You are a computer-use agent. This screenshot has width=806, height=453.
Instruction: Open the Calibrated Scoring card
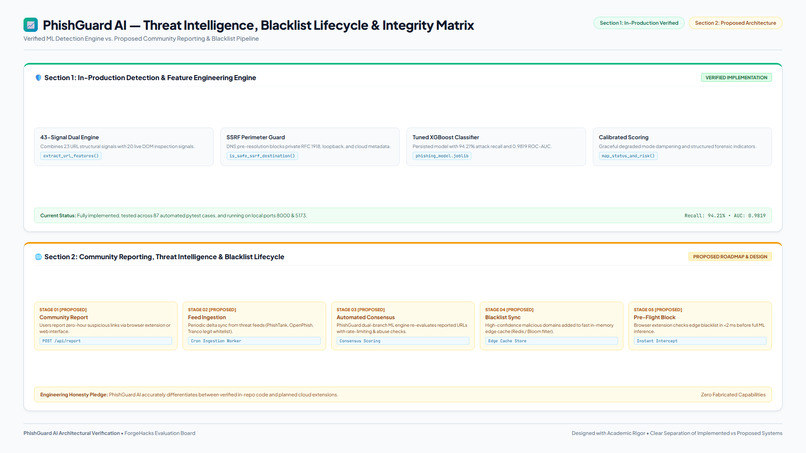(x=682, y=147)
